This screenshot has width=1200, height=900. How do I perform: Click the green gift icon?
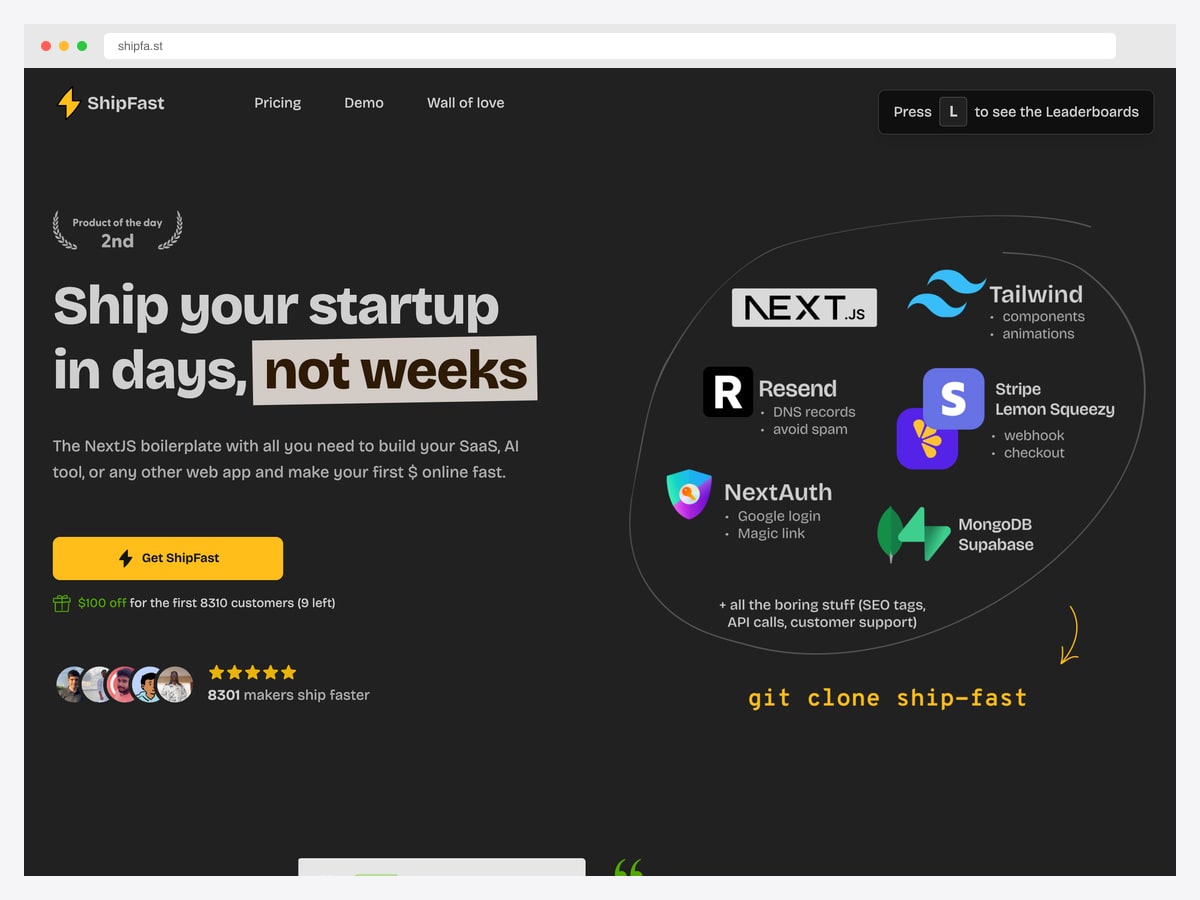[x=62, y=603]
